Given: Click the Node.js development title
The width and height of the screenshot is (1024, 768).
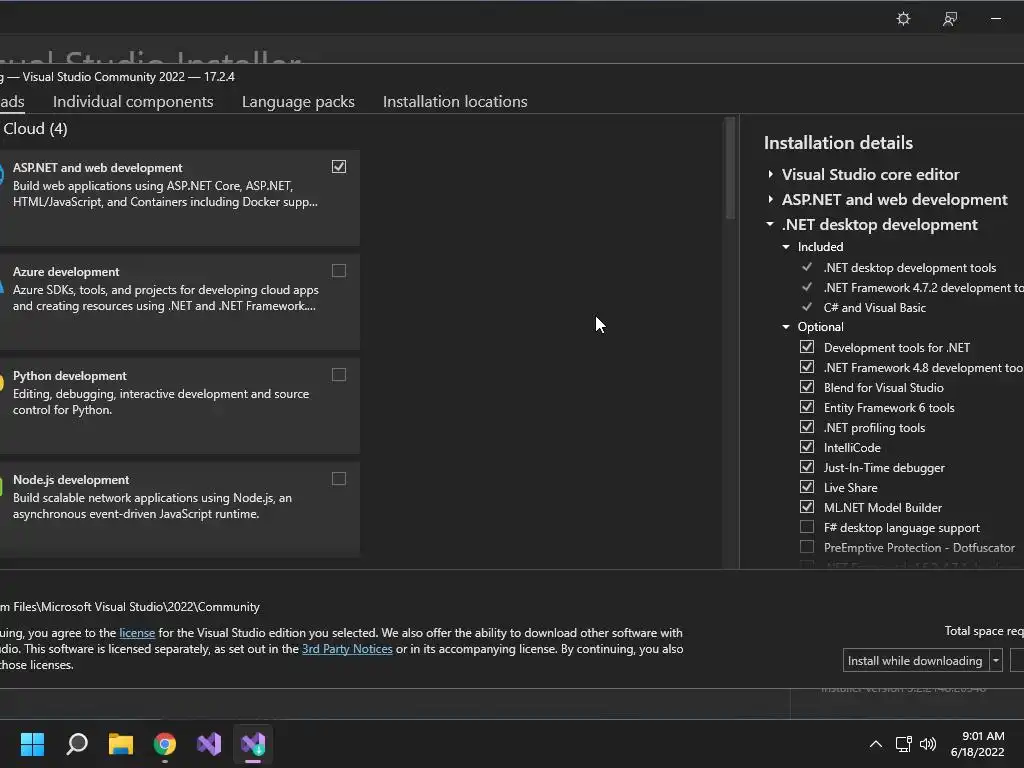Looking at the screenshot, I should [x=71, y=480].
